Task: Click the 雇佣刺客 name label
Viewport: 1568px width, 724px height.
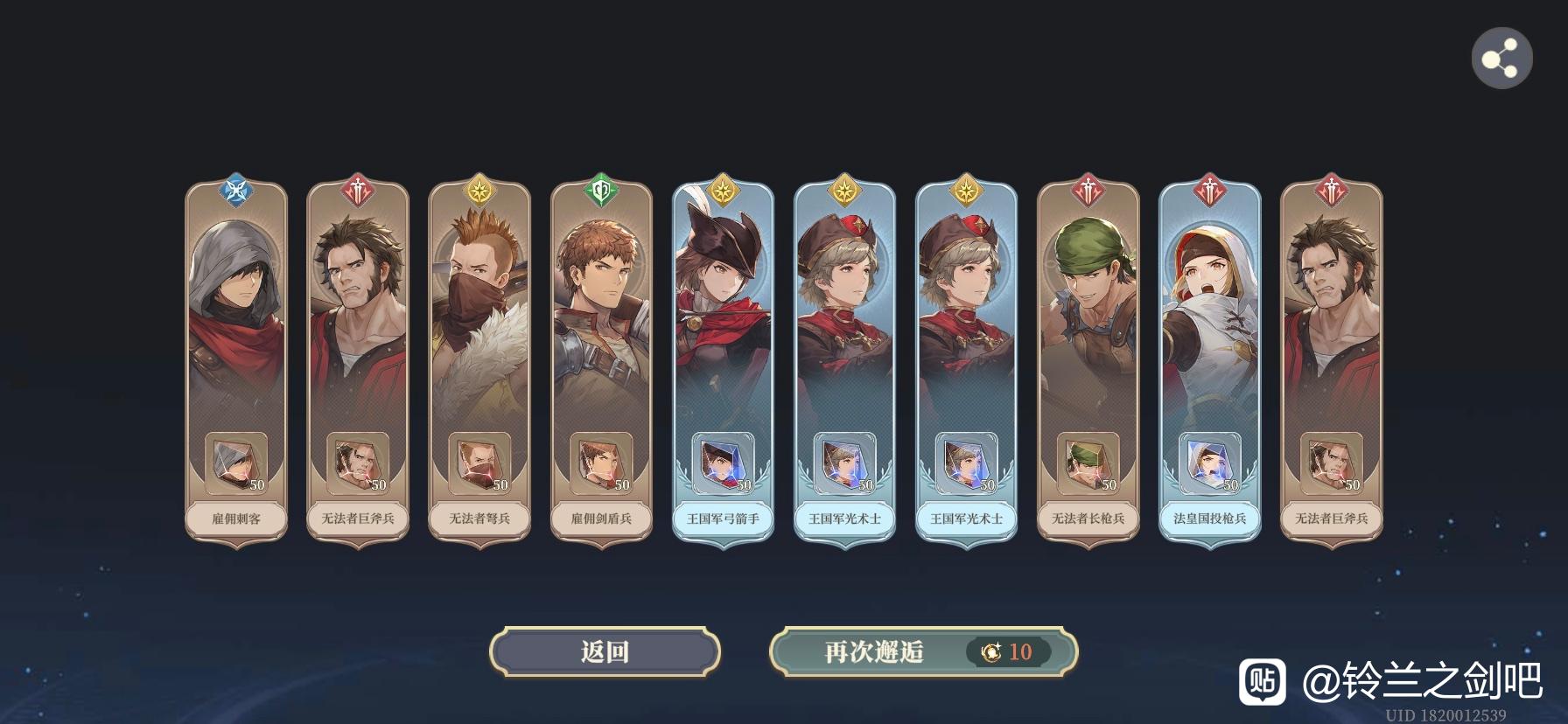Action: 236,519
